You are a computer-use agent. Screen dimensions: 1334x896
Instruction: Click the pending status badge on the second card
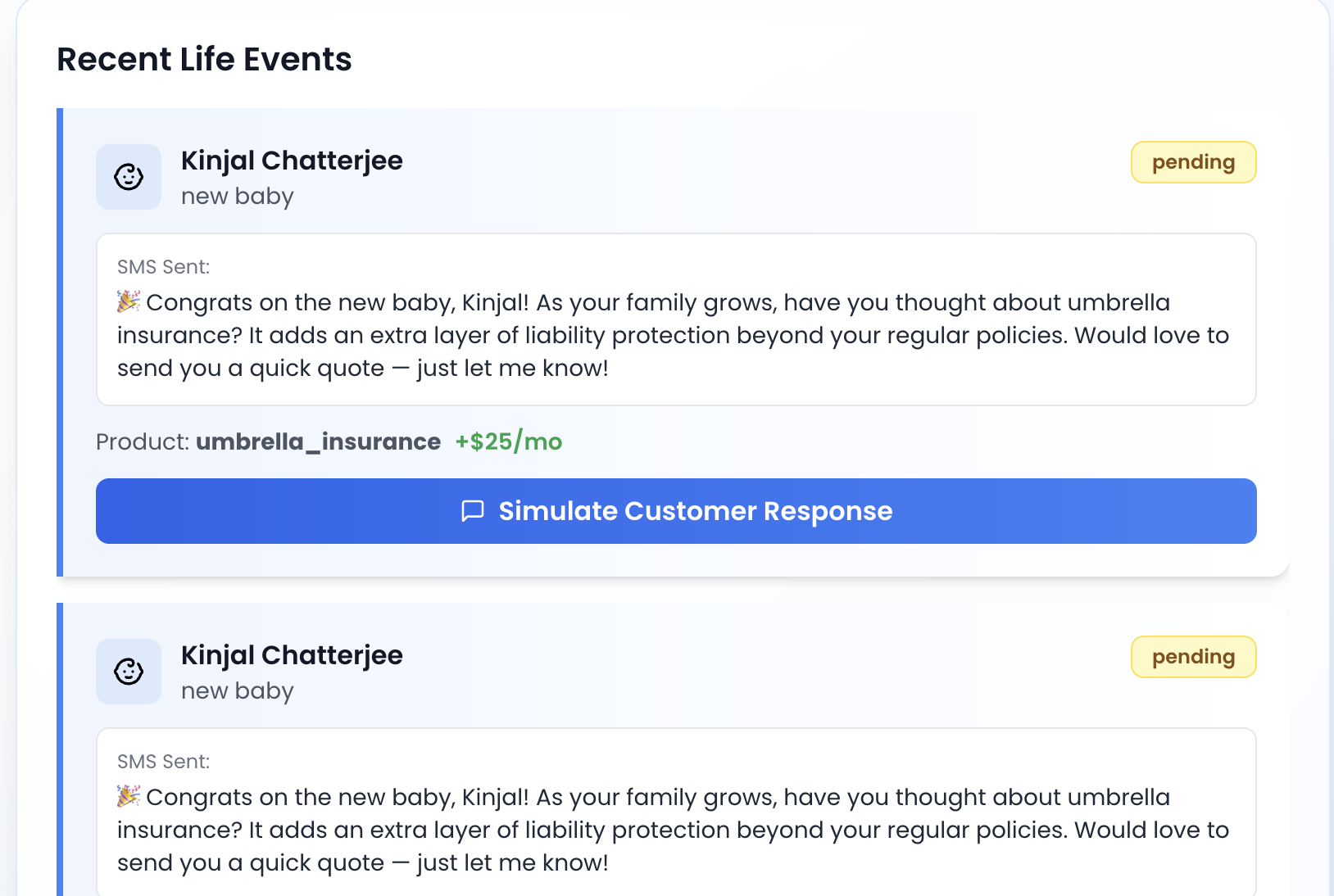(x=1193, y=657)
